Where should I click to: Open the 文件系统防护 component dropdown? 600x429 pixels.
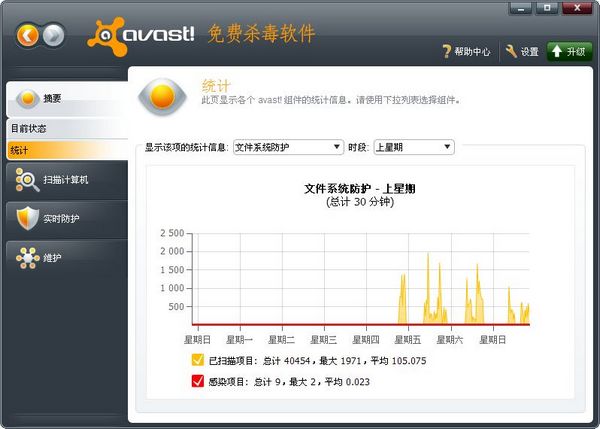(288, 147)
